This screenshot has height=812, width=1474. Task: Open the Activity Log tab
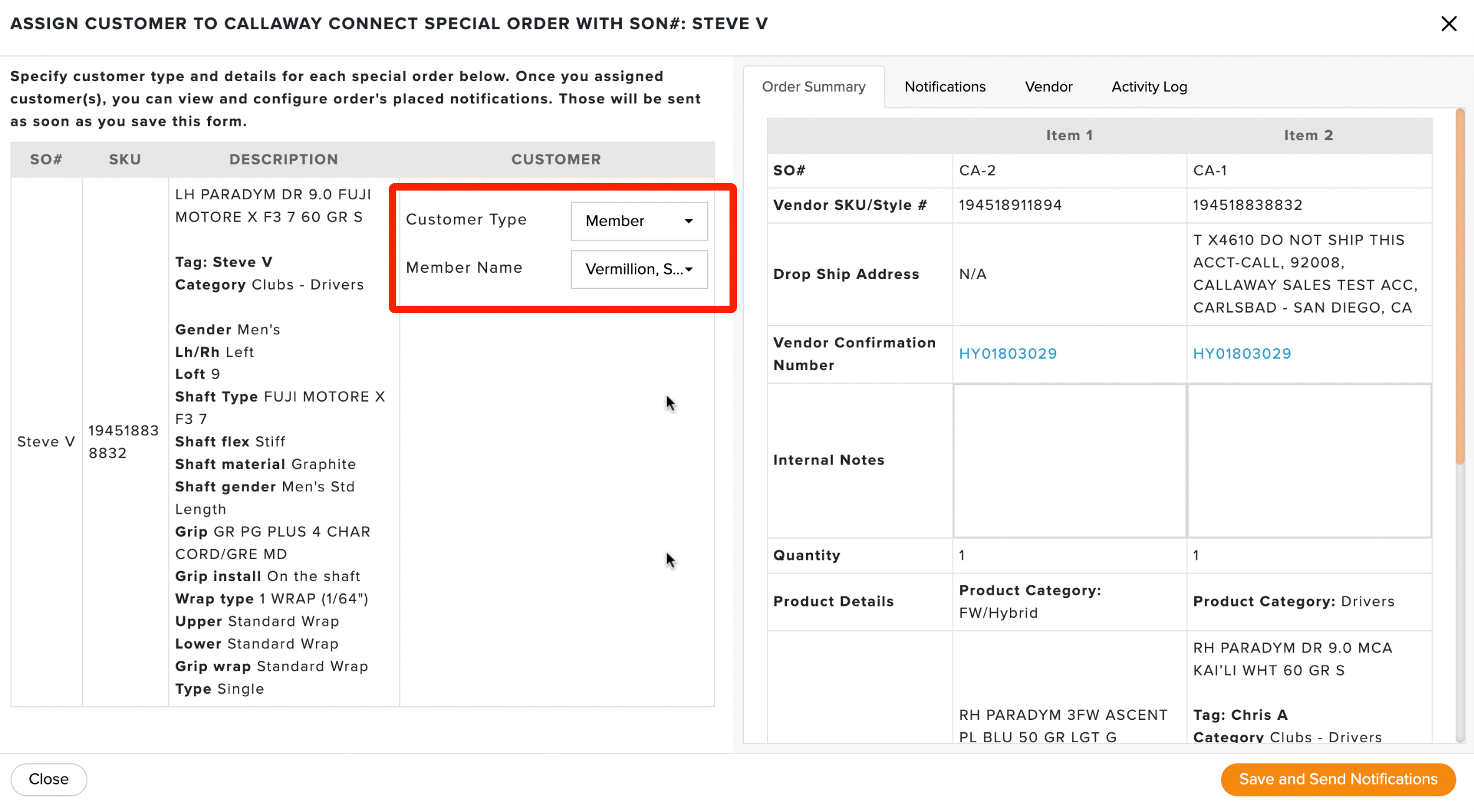(x=1149, y=87)
